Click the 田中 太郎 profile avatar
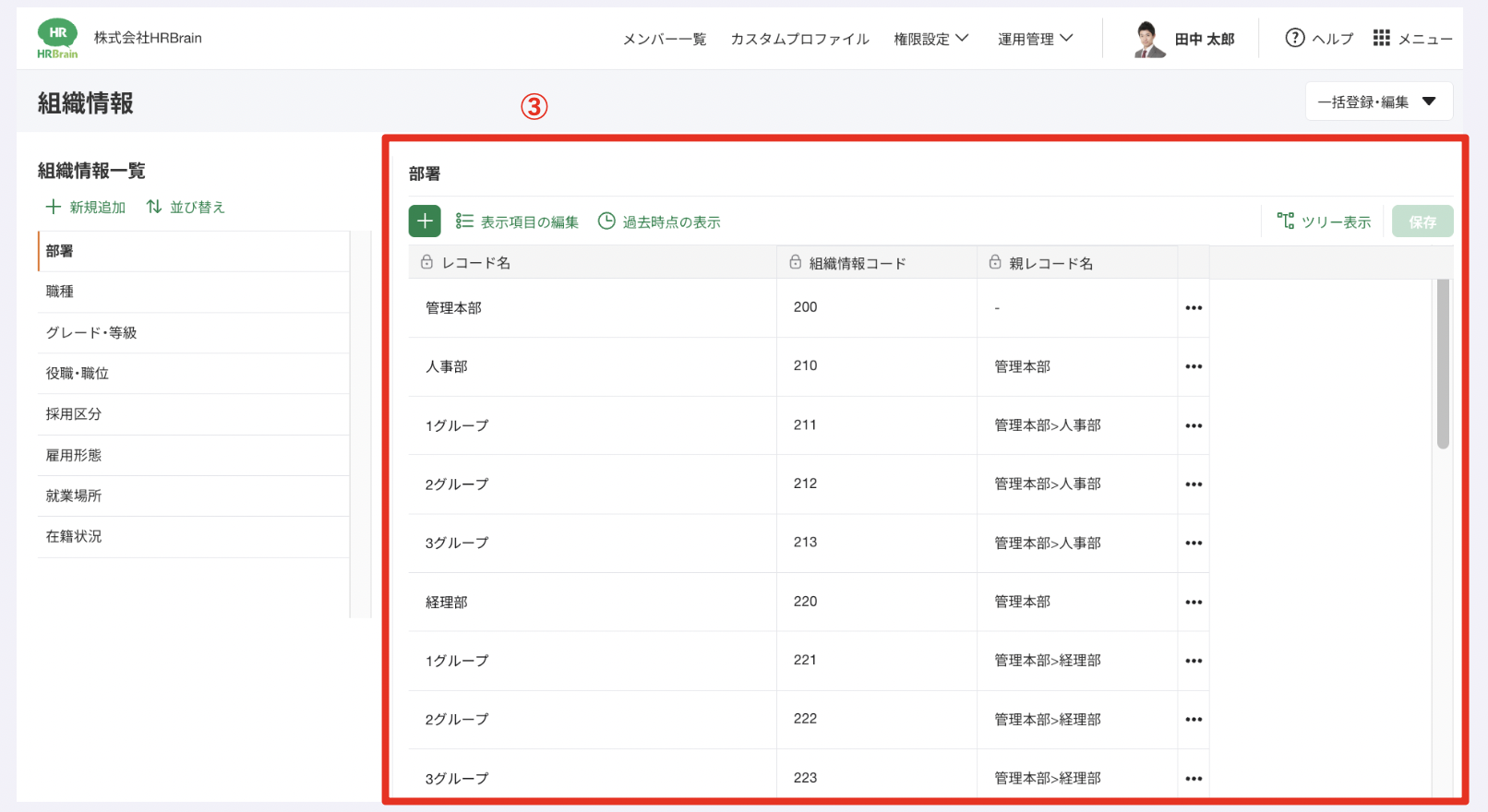 tap(1149, 39)
